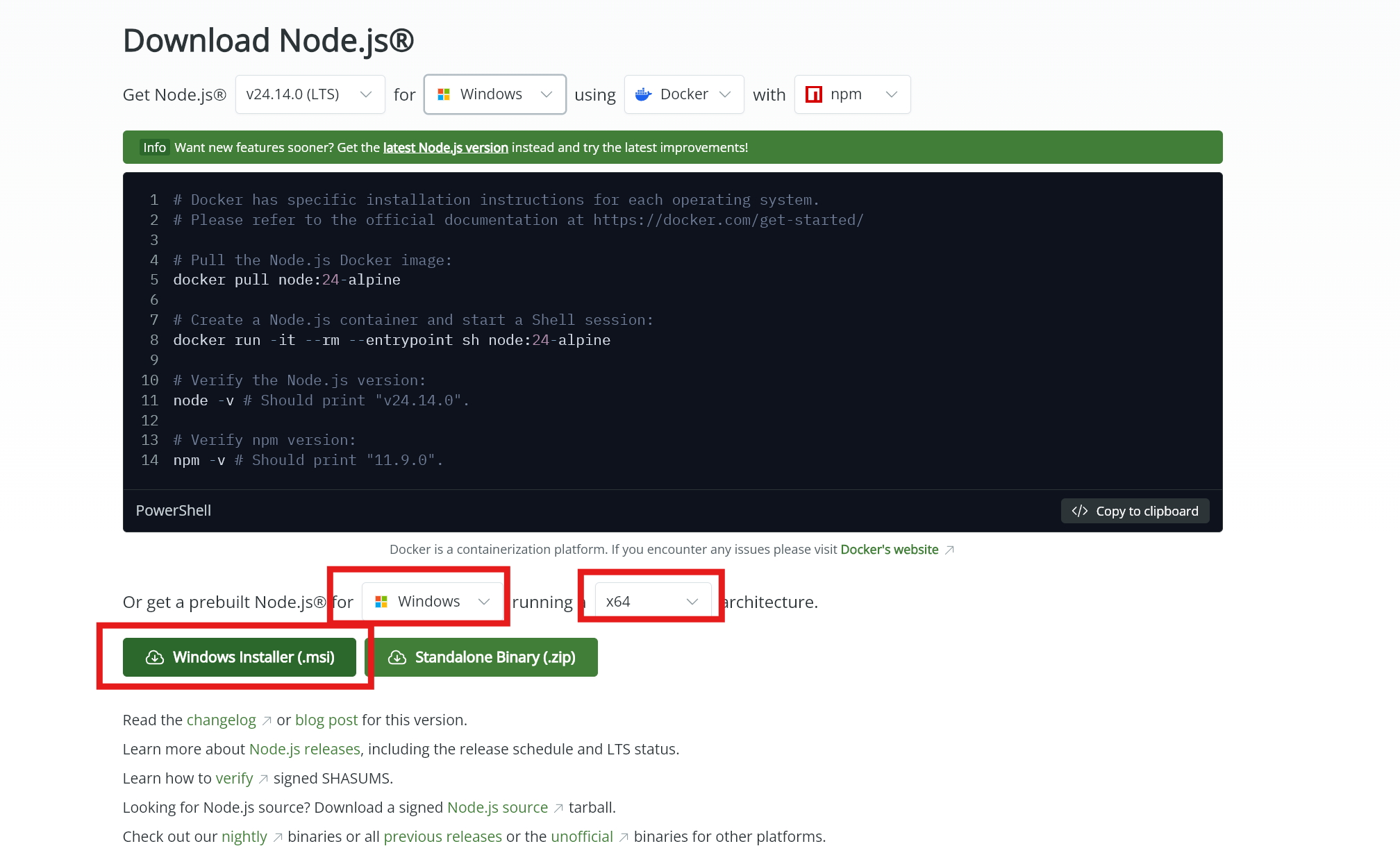Click the Standalone Binary (.zip) button
The width and height of the screenshot is (1400, 862).
click(x=481, y=657)
